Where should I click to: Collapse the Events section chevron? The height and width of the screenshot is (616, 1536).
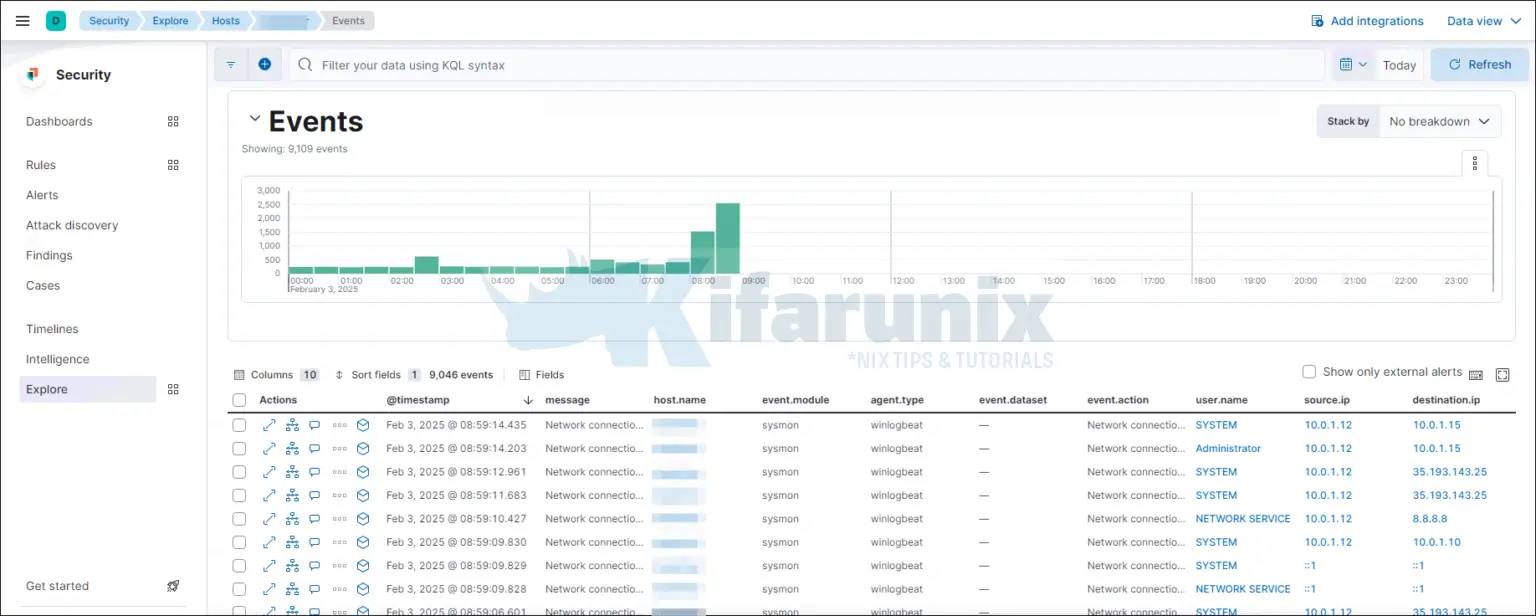click(x=255, y=116)
